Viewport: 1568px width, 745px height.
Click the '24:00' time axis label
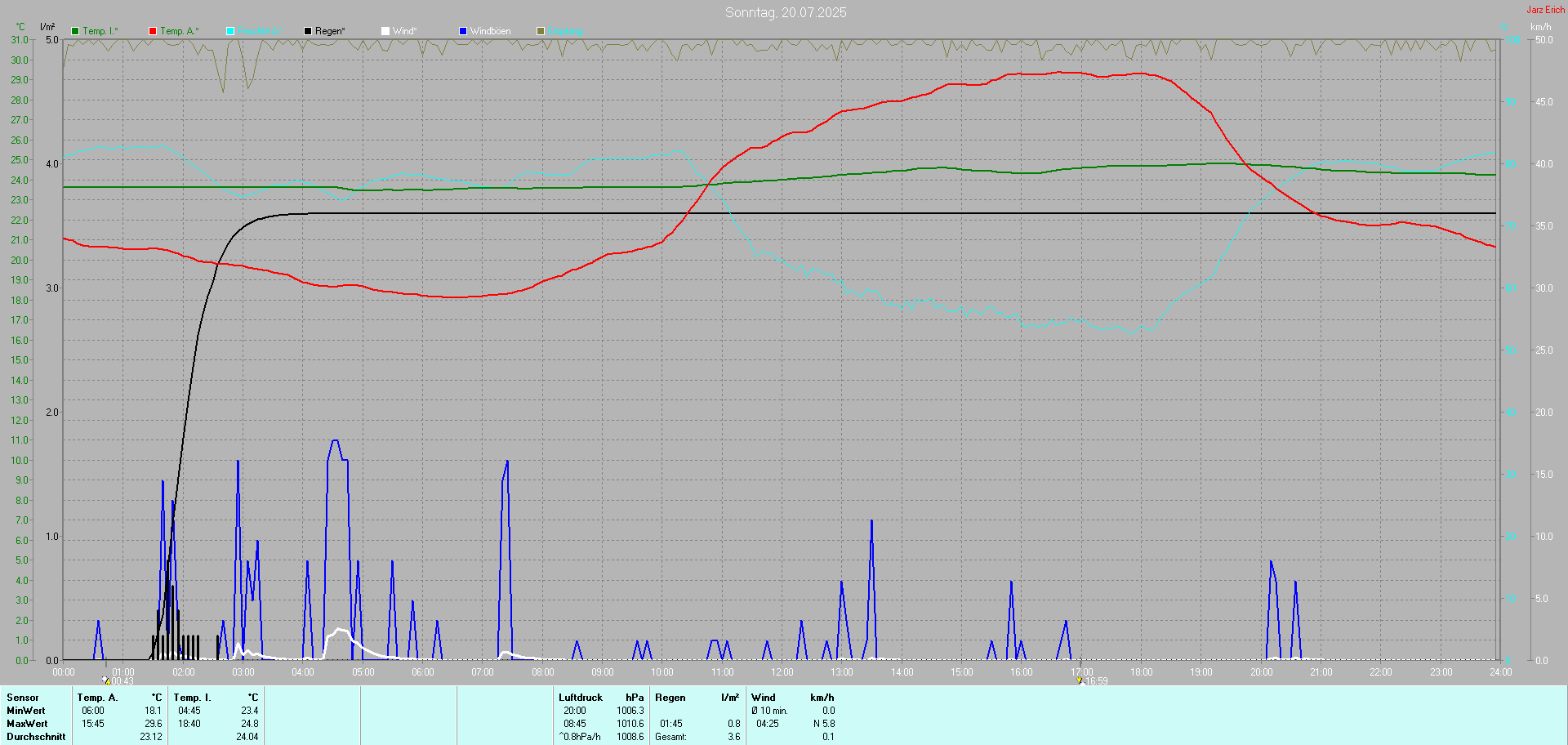(x=1501, y=672)
